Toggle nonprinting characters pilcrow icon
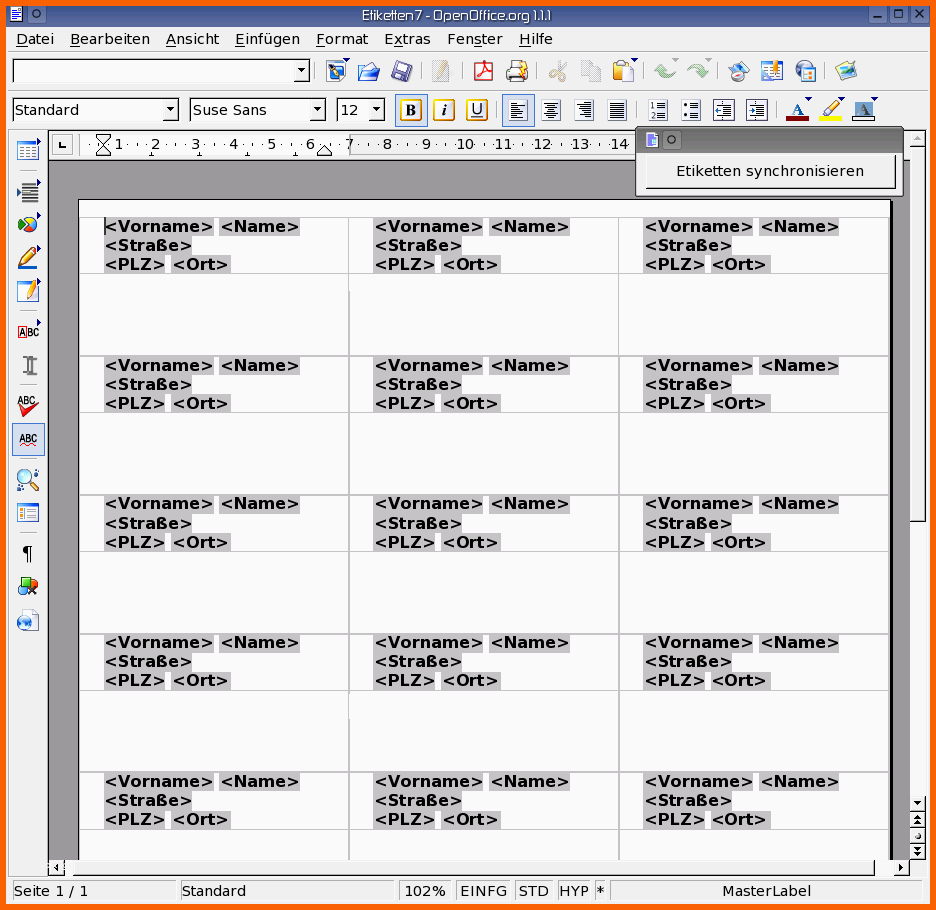The height and width of the screenshot is (910, 936). (x=28, y=554)
